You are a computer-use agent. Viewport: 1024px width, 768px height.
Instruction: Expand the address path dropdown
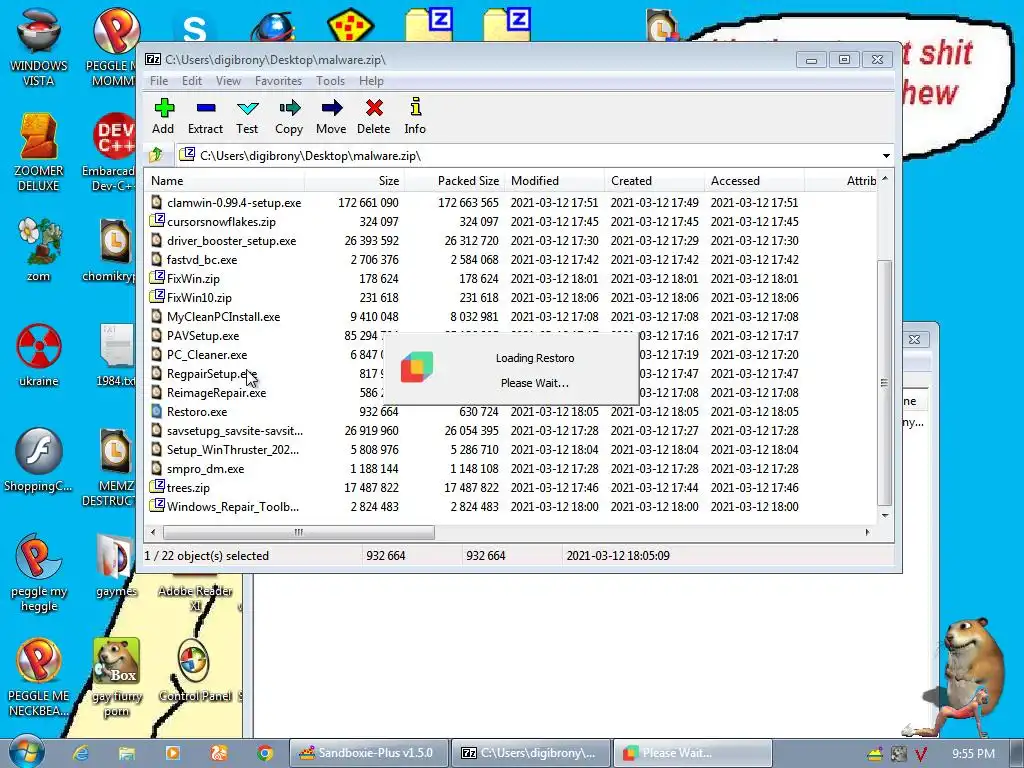click(886, 156)
